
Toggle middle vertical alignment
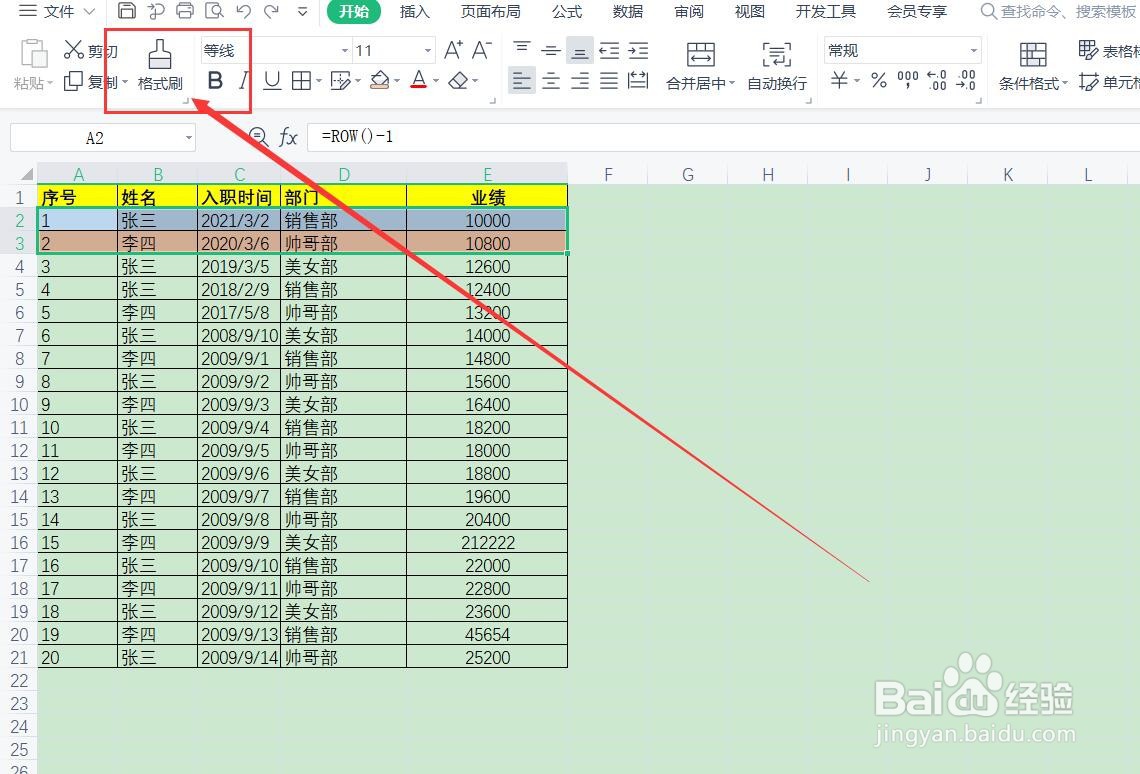coord(550,50)
